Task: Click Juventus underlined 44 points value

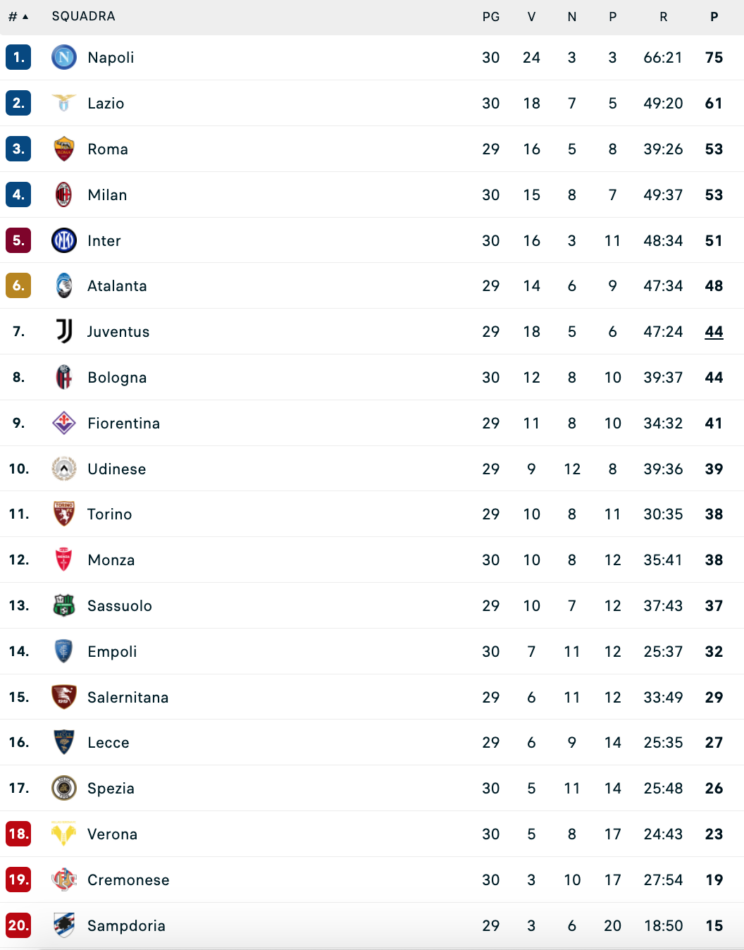Action: [x=713, y=332]
